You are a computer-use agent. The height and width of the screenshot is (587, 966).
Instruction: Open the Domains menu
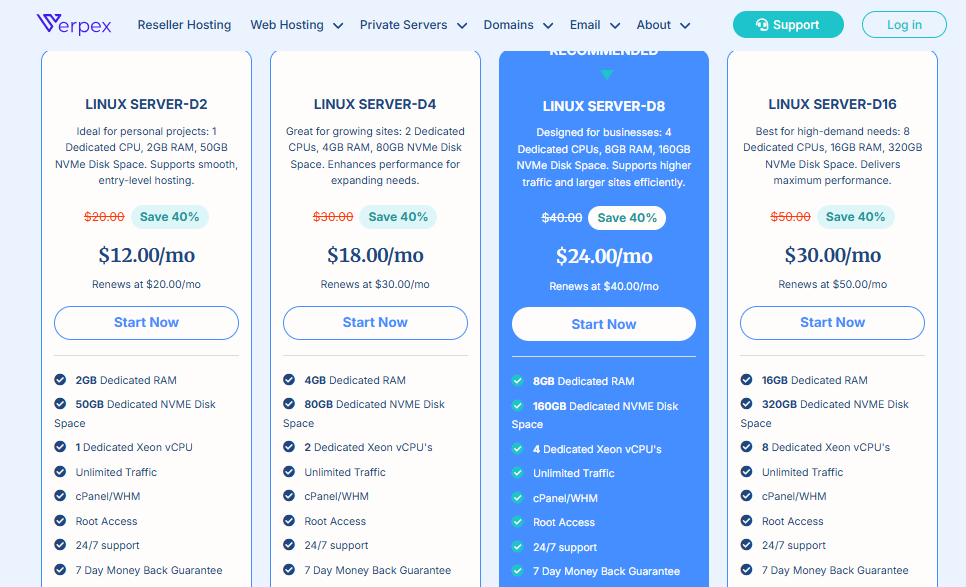point(509,25)
